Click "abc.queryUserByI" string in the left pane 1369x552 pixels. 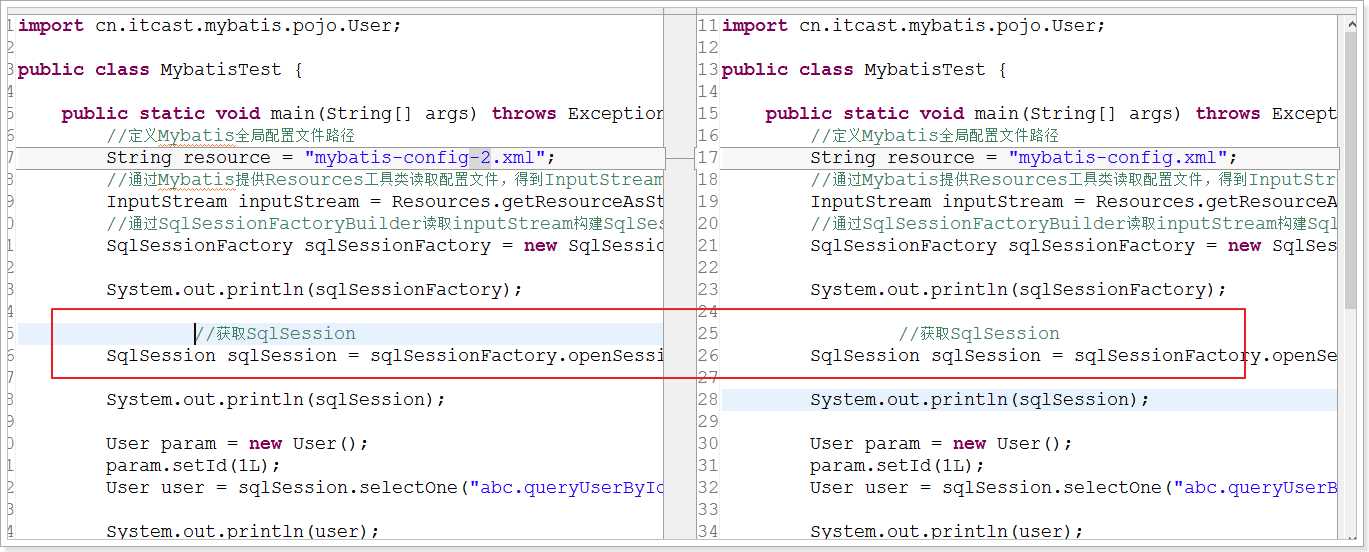567,488
